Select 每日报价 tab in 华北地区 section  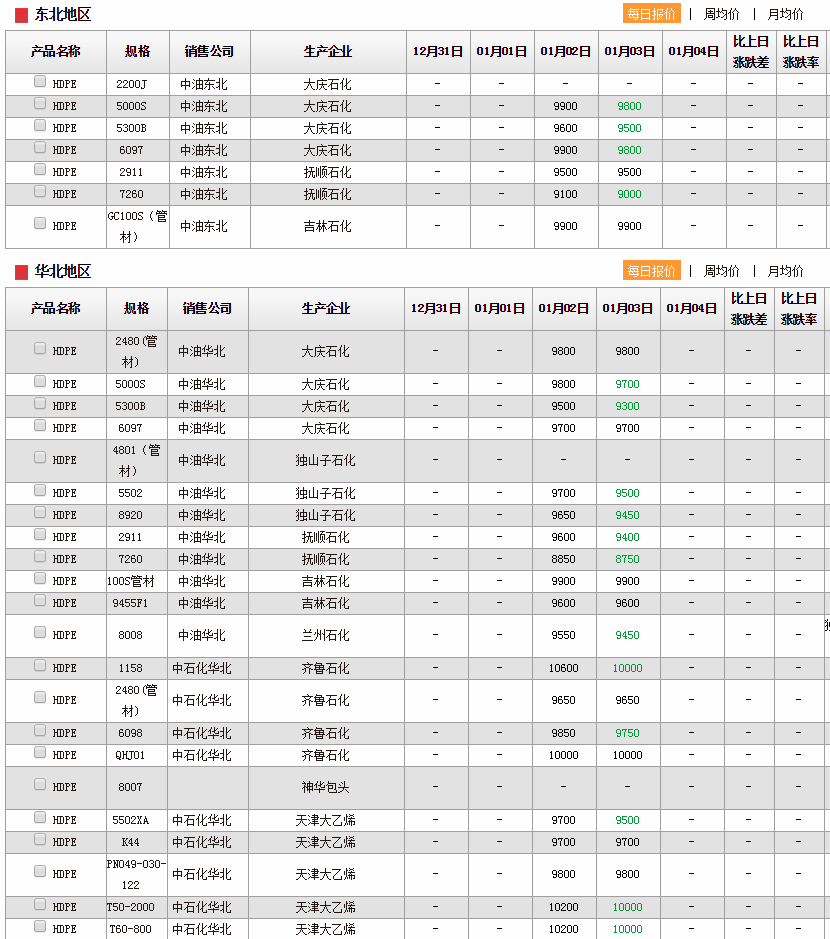652,271
